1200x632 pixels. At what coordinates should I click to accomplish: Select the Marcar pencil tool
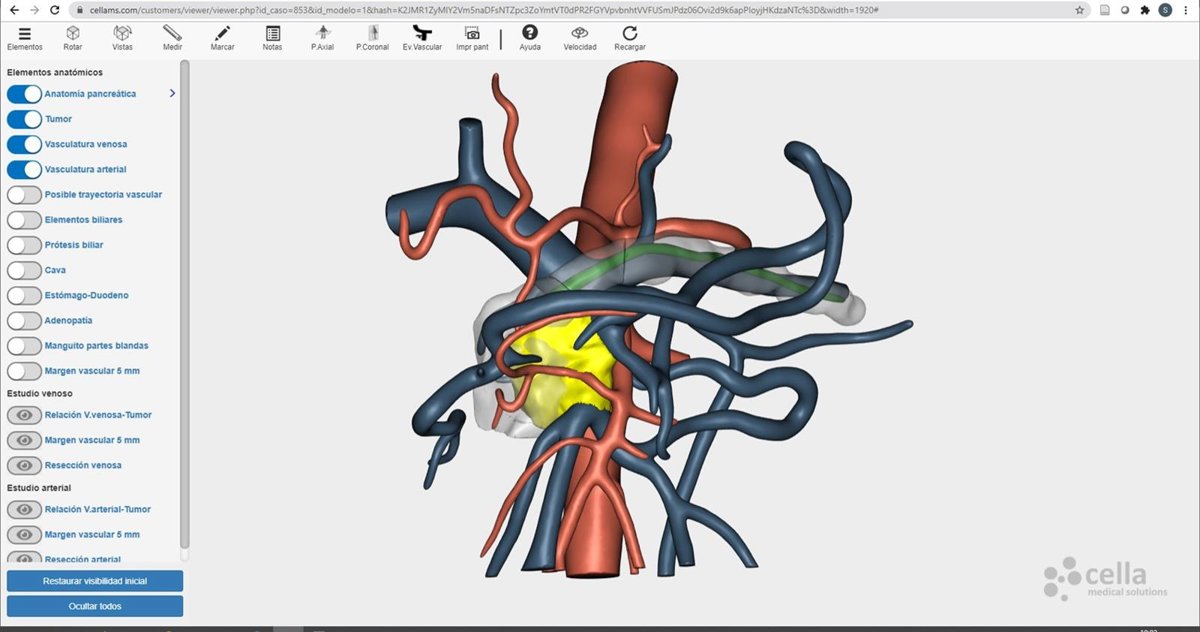pos(222,38)
